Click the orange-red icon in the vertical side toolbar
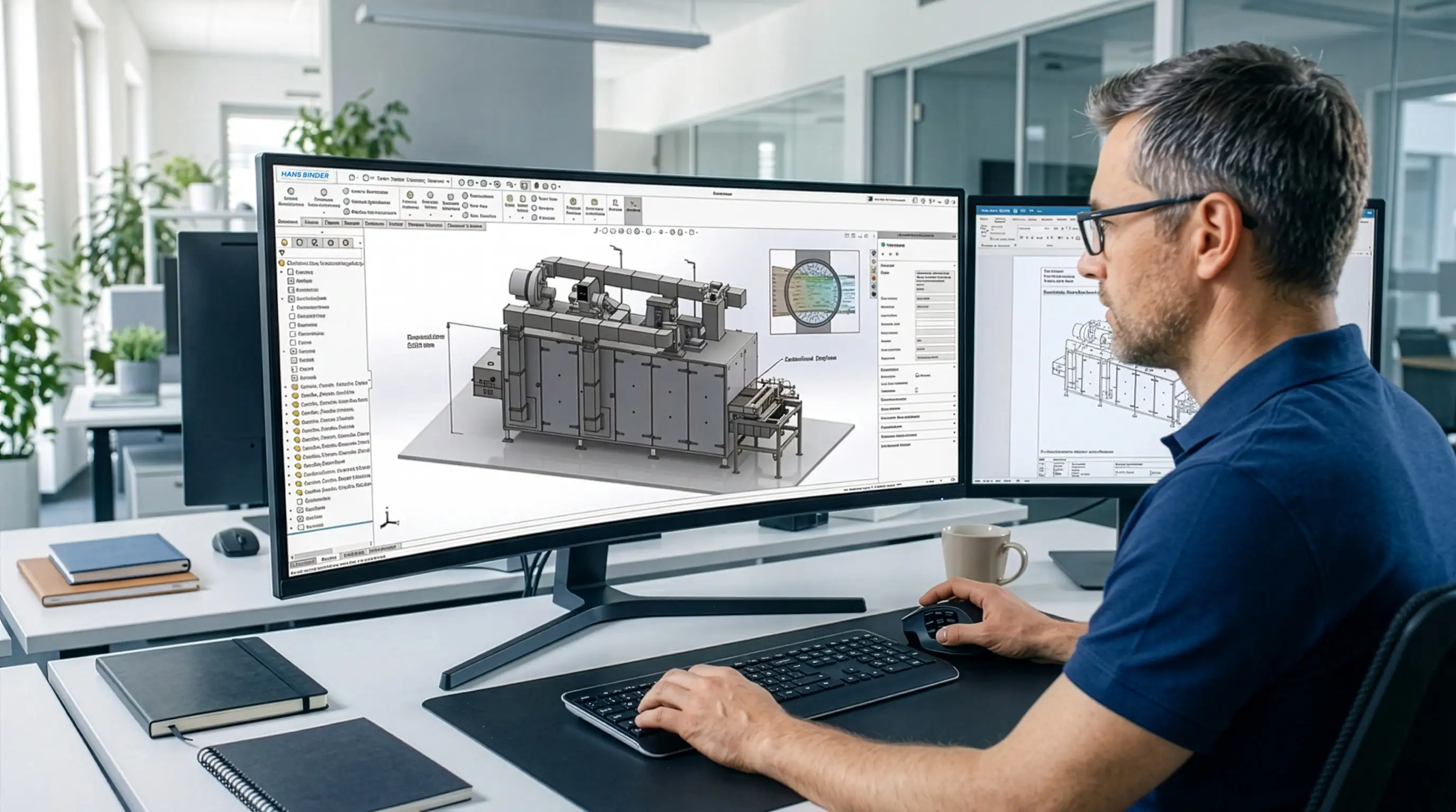 coord(874,278)
